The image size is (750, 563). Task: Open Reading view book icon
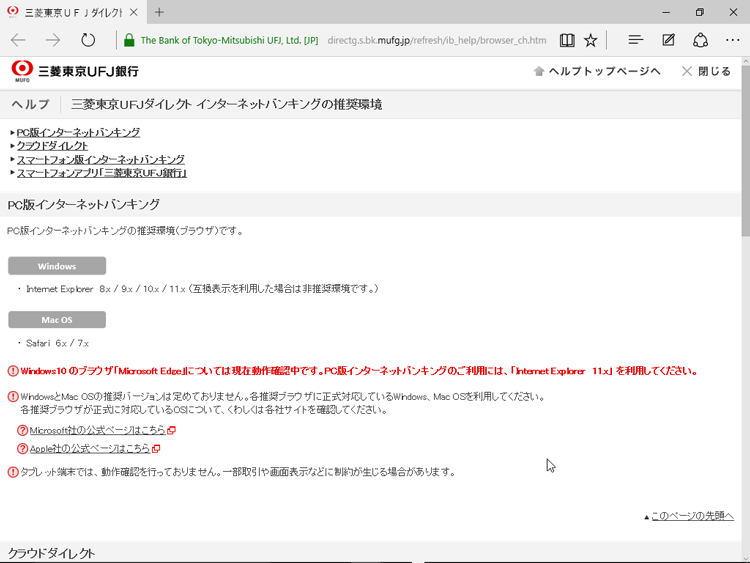[567, 40]
